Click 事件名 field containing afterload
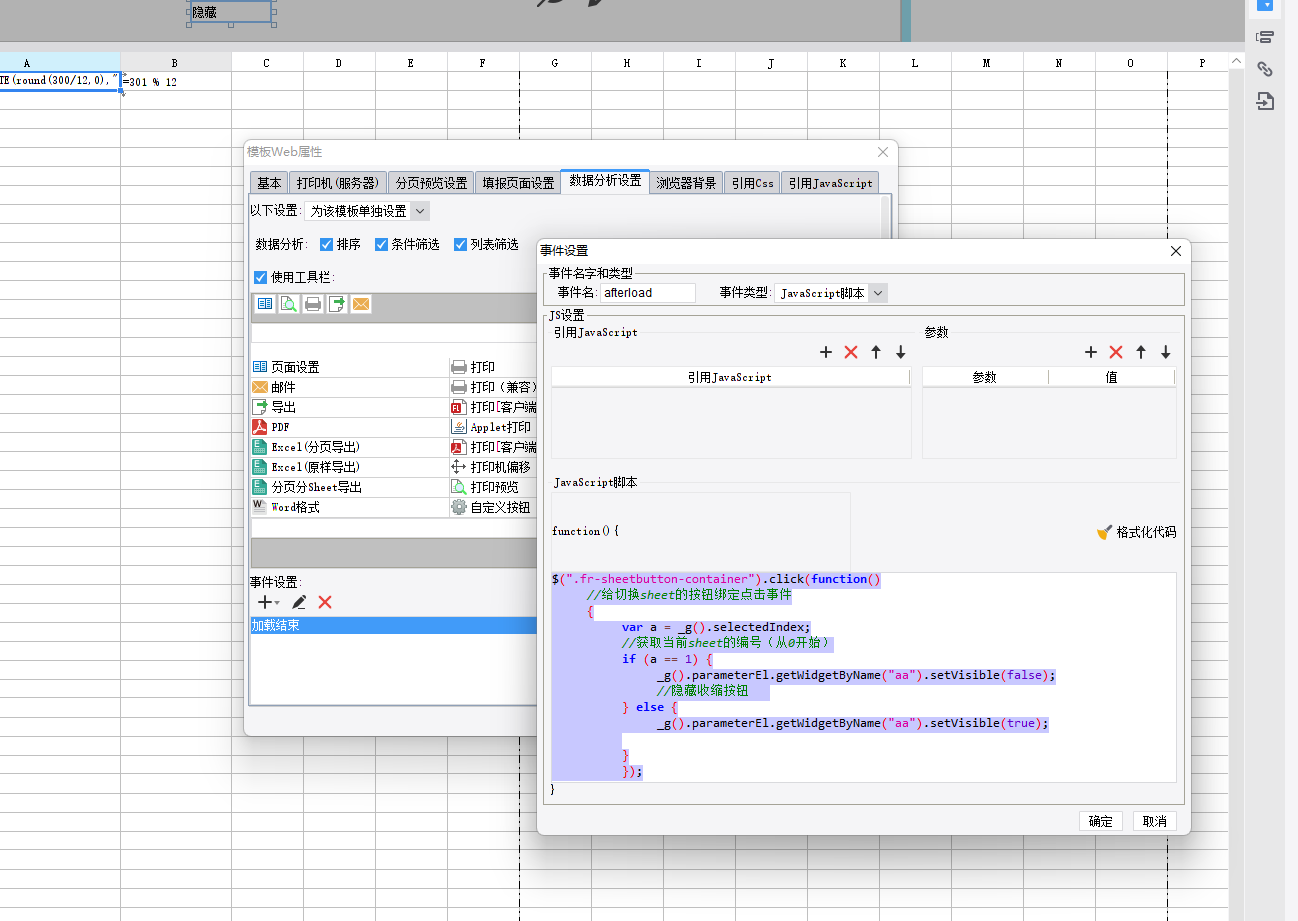Image resolution: width=1298 pixels, height=921 pixels. (647, 293)
